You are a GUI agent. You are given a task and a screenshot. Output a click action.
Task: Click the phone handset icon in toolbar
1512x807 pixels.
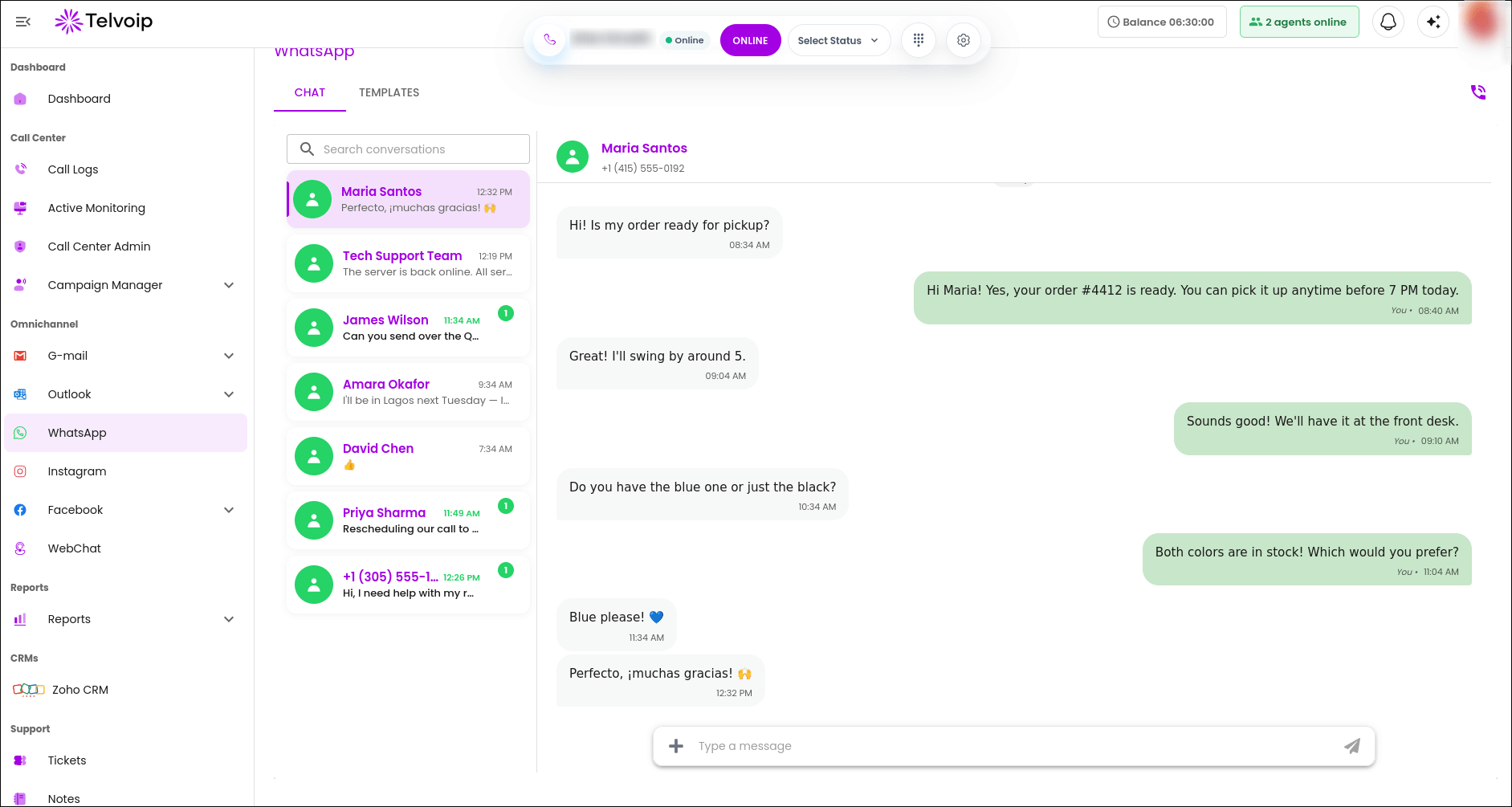click(x=550, y=40)
